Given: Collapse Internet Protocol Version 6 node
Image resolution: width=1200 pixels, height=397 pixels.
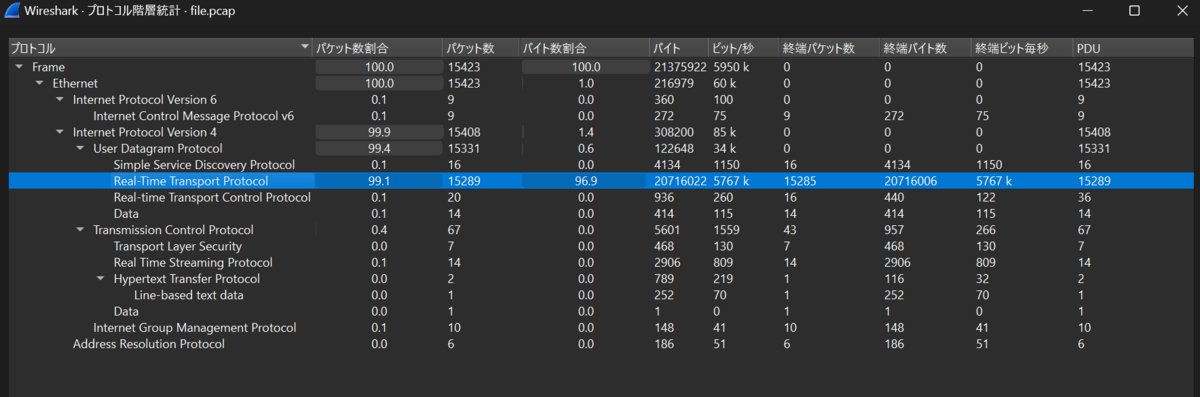Looking at the screenshot, I should pos(59,100).
